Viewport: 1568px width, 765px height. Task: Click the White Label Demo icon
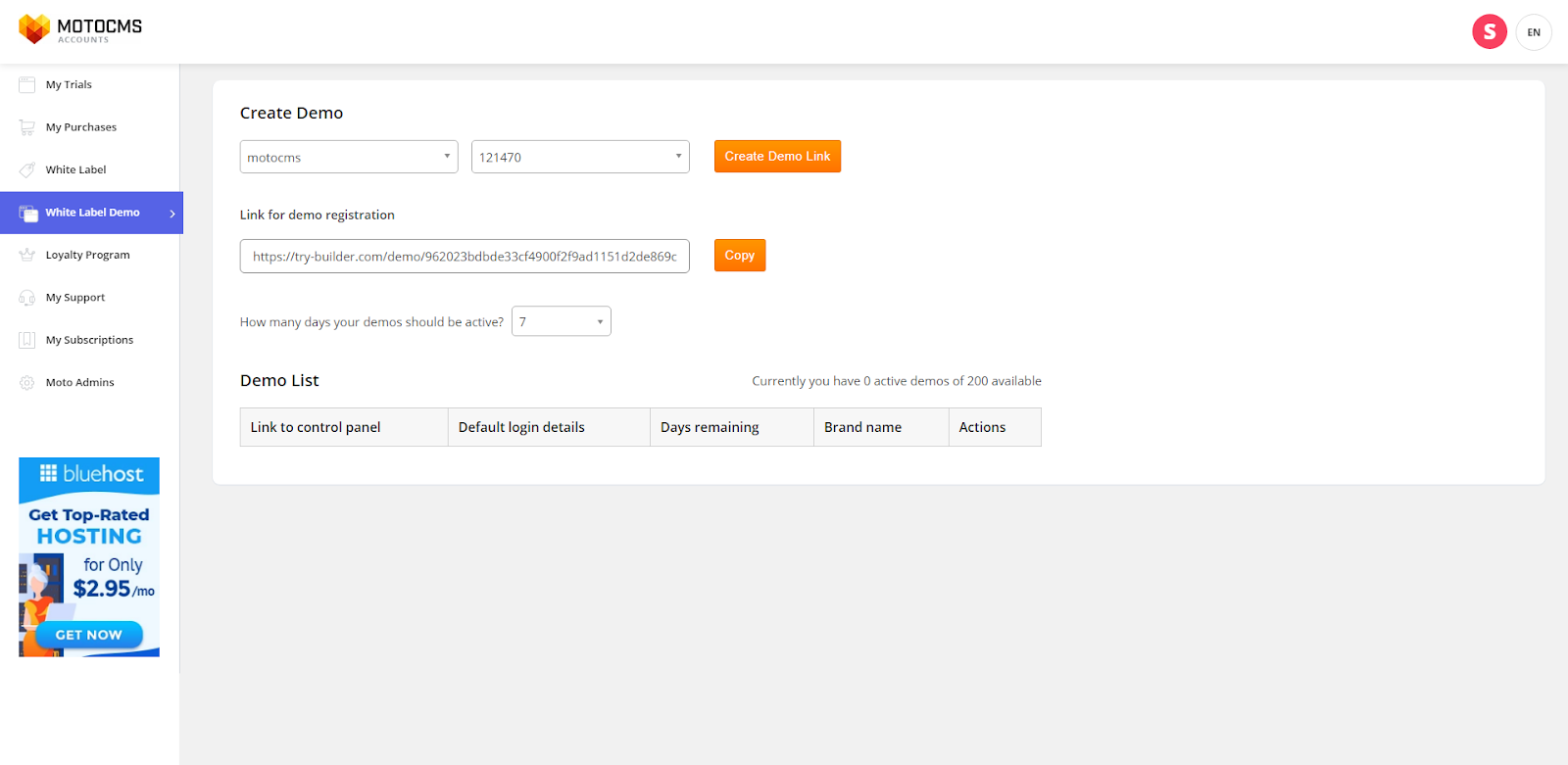(x=28, y=213)
